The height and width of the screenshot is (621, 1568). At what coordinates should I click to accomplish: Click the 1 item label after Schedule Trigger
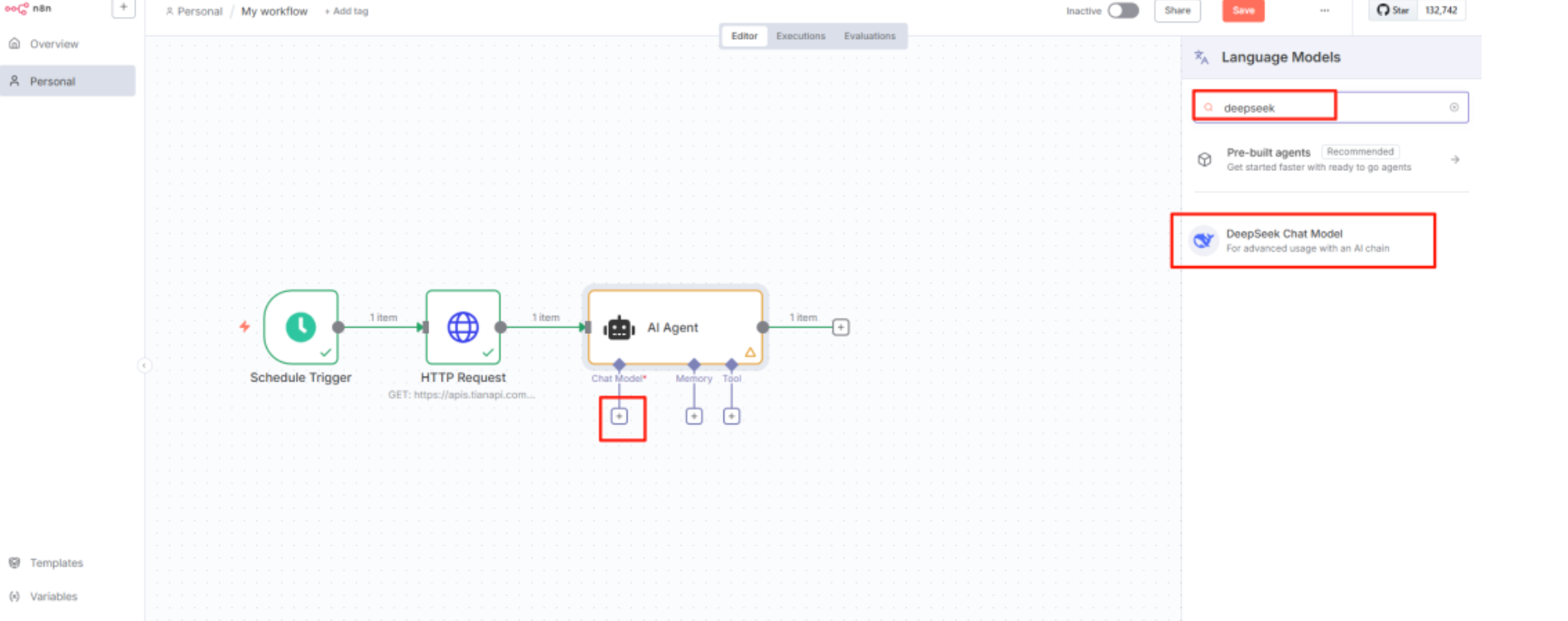[383, 317]
